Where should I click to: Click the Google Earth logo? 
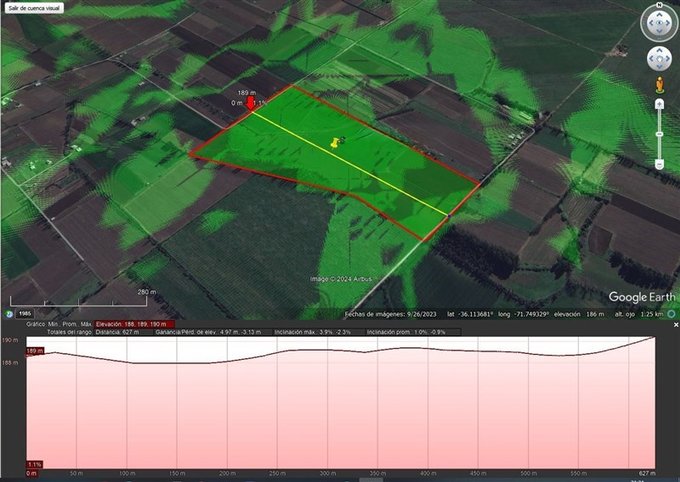[x=641, y=297]
